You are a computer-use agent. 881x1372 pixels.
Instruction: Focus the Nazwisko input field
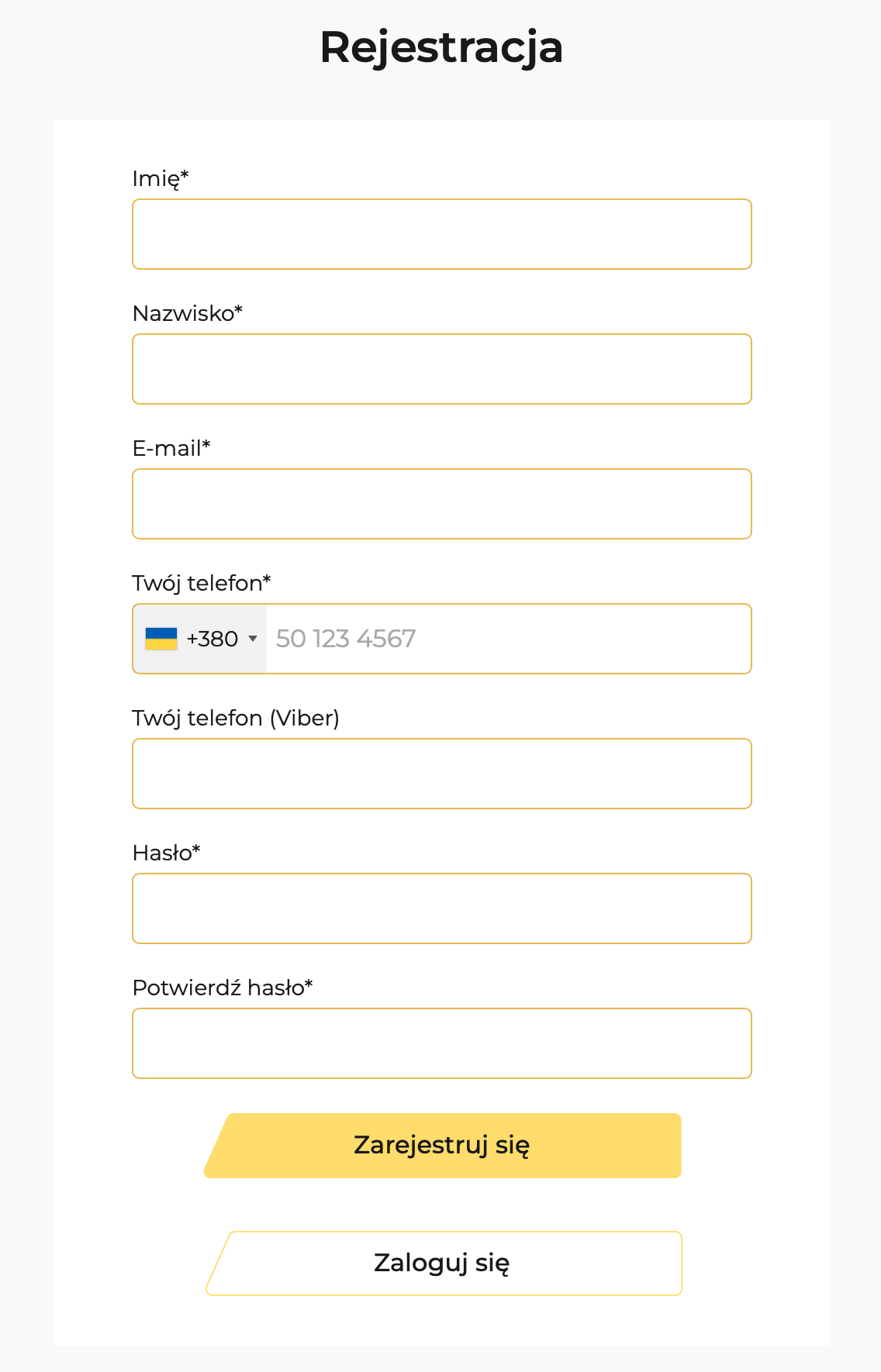[x=442, y=369]
